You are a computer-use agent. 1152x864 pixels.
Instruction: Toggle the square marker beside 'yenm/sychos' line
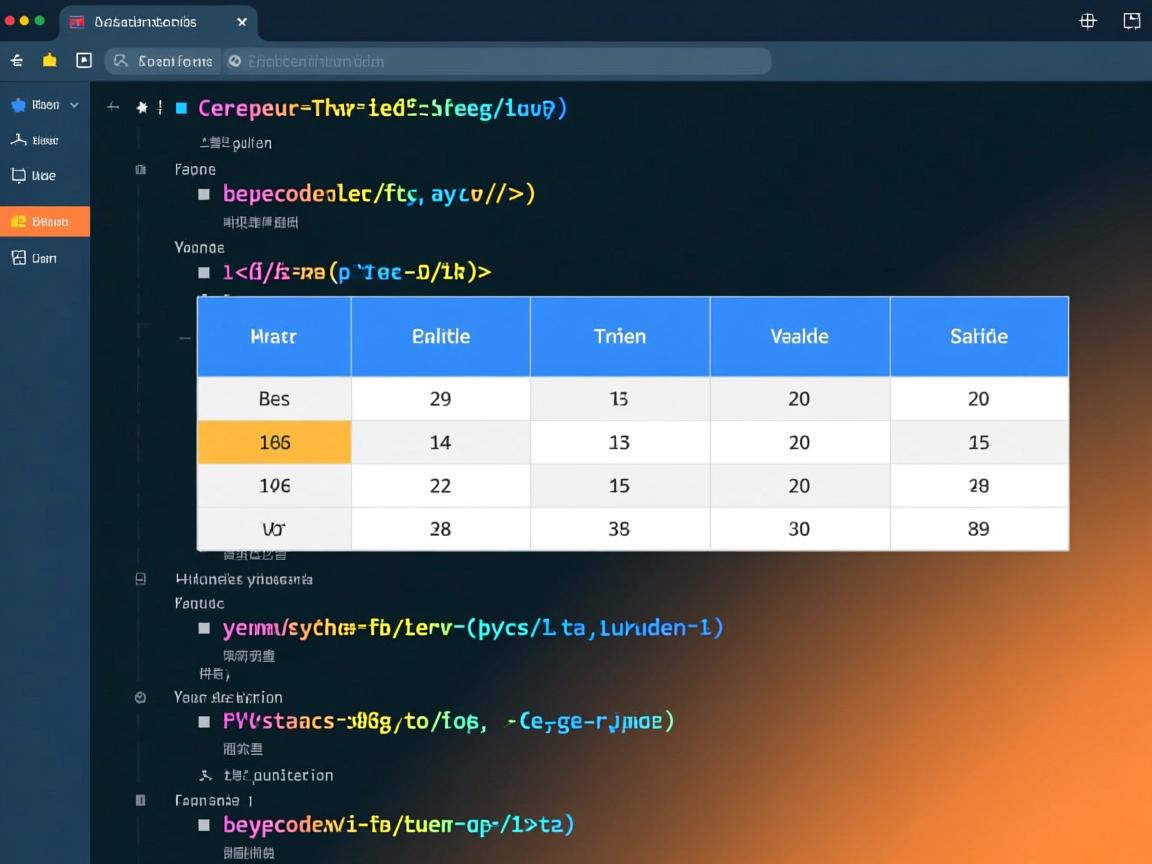(x=204, y=629)
